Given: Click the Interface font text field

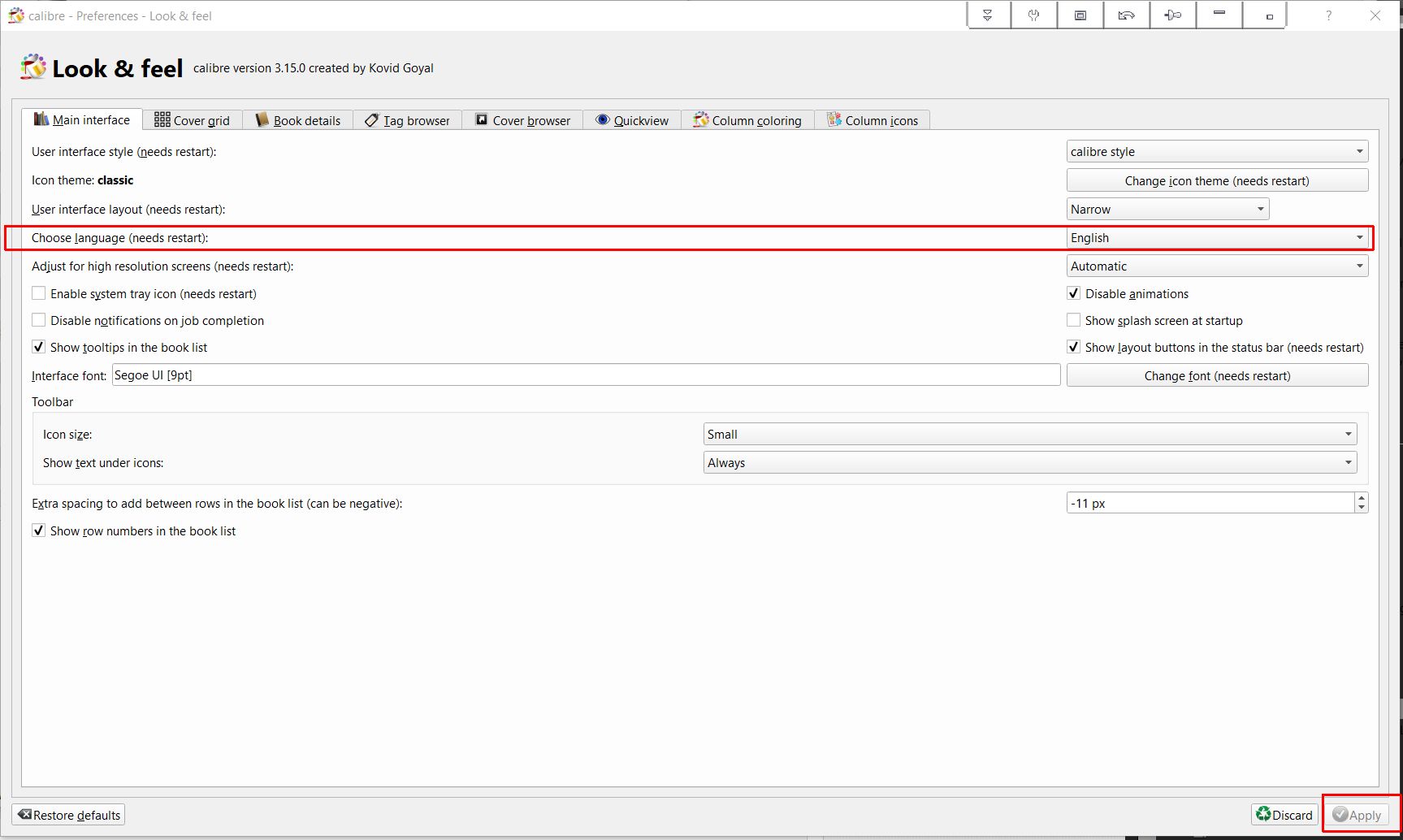Looking at the screenshot, I should pos(586,375).
